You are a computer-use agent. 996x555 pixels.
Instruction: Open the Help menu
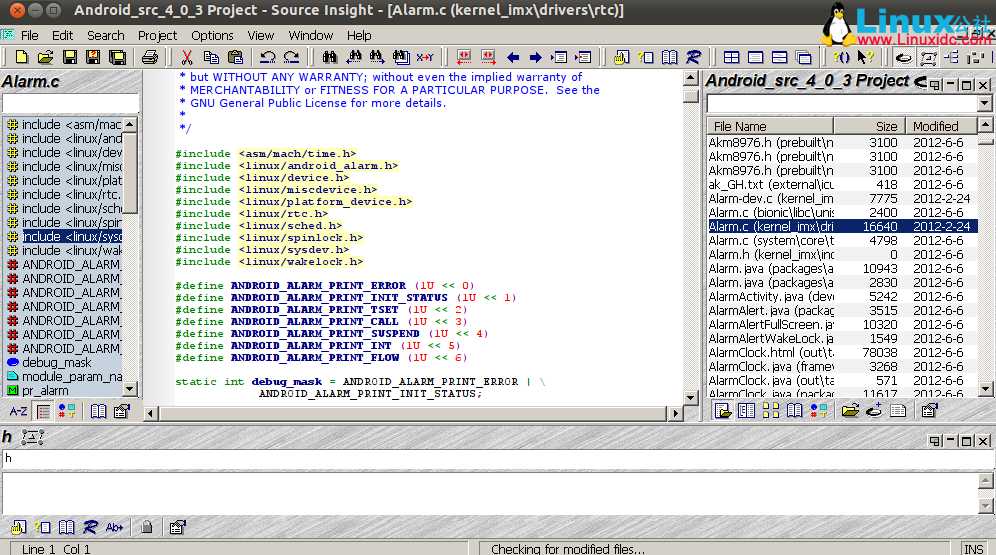point(359,36)
